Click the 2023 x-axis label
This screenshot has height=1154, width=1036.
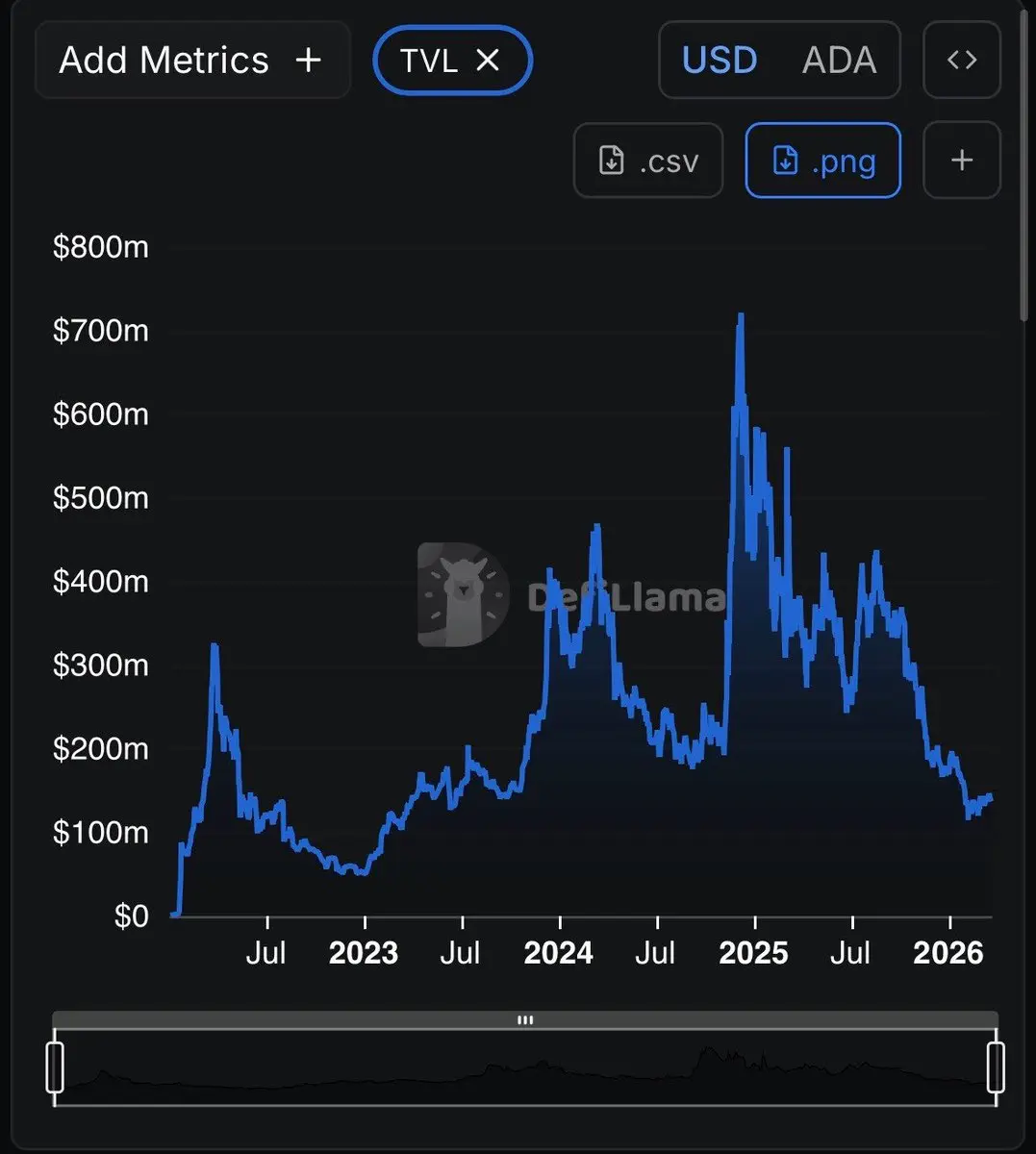tap(364, 953)
